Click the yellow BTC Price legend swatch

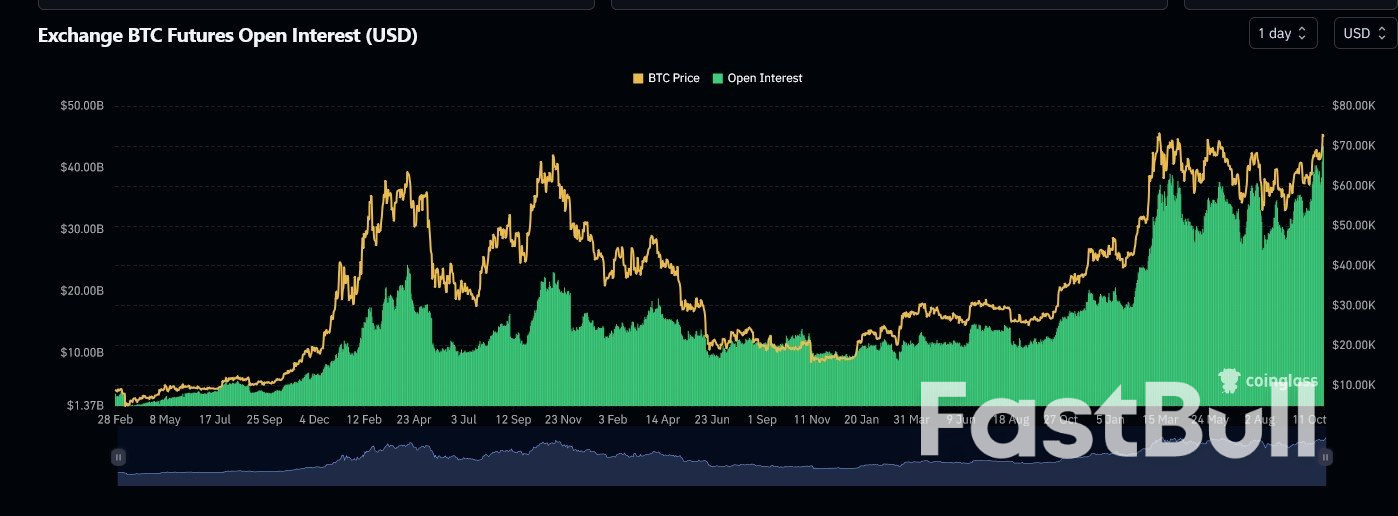638,78
